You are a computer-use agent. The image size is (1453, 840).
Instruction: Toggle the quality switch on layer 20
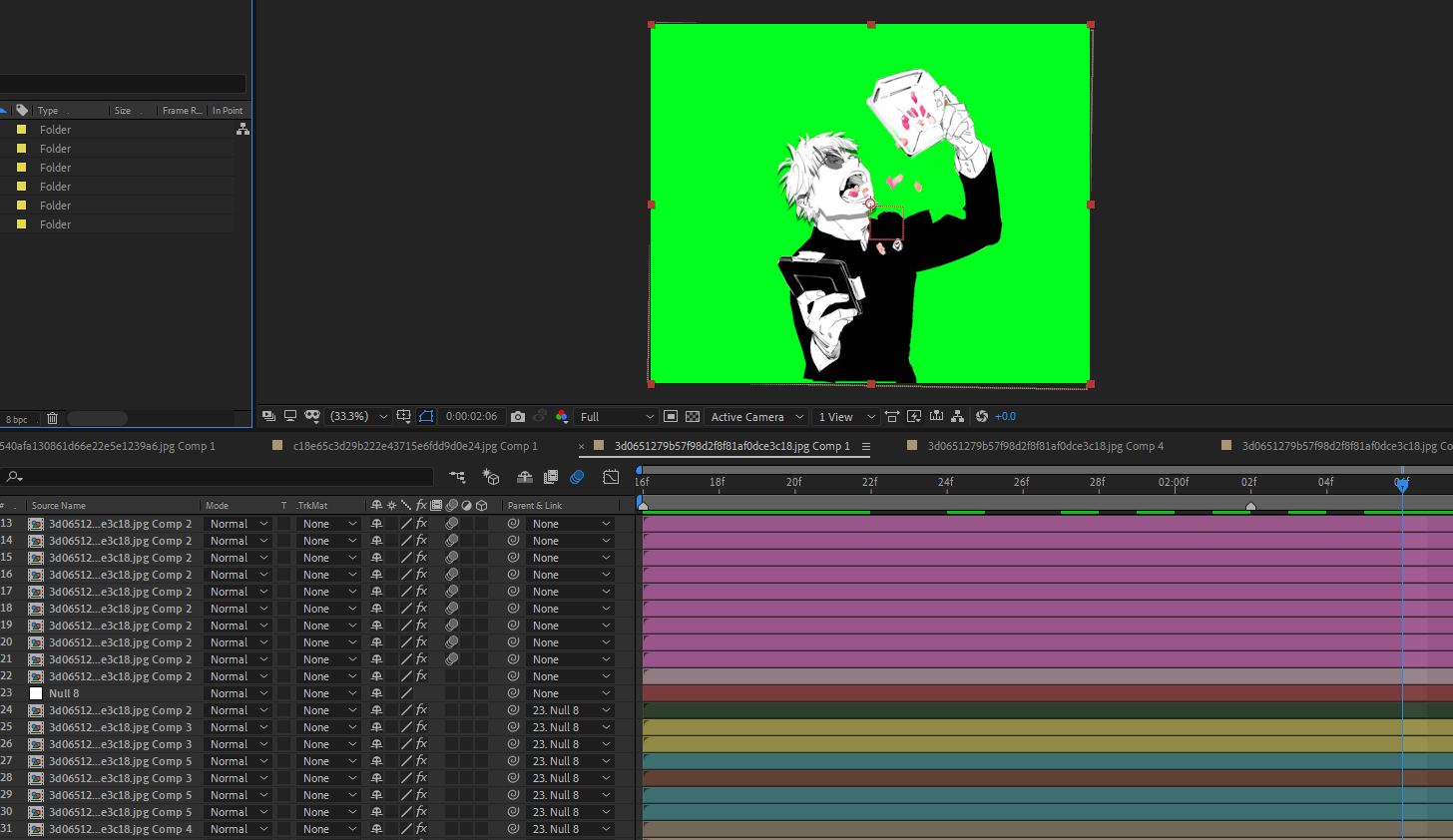pos(406,642)
